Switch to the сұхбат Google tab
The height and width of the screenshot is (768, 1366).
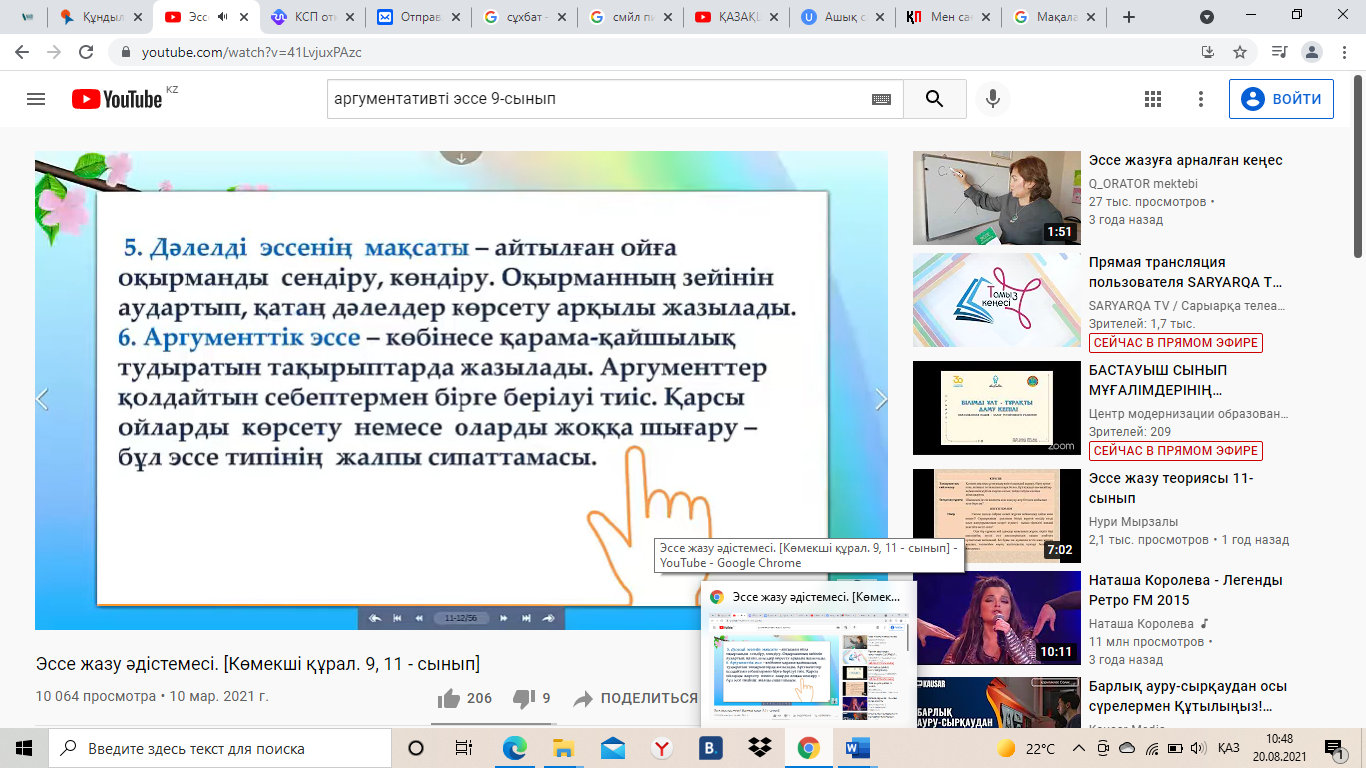coord(524,17)
